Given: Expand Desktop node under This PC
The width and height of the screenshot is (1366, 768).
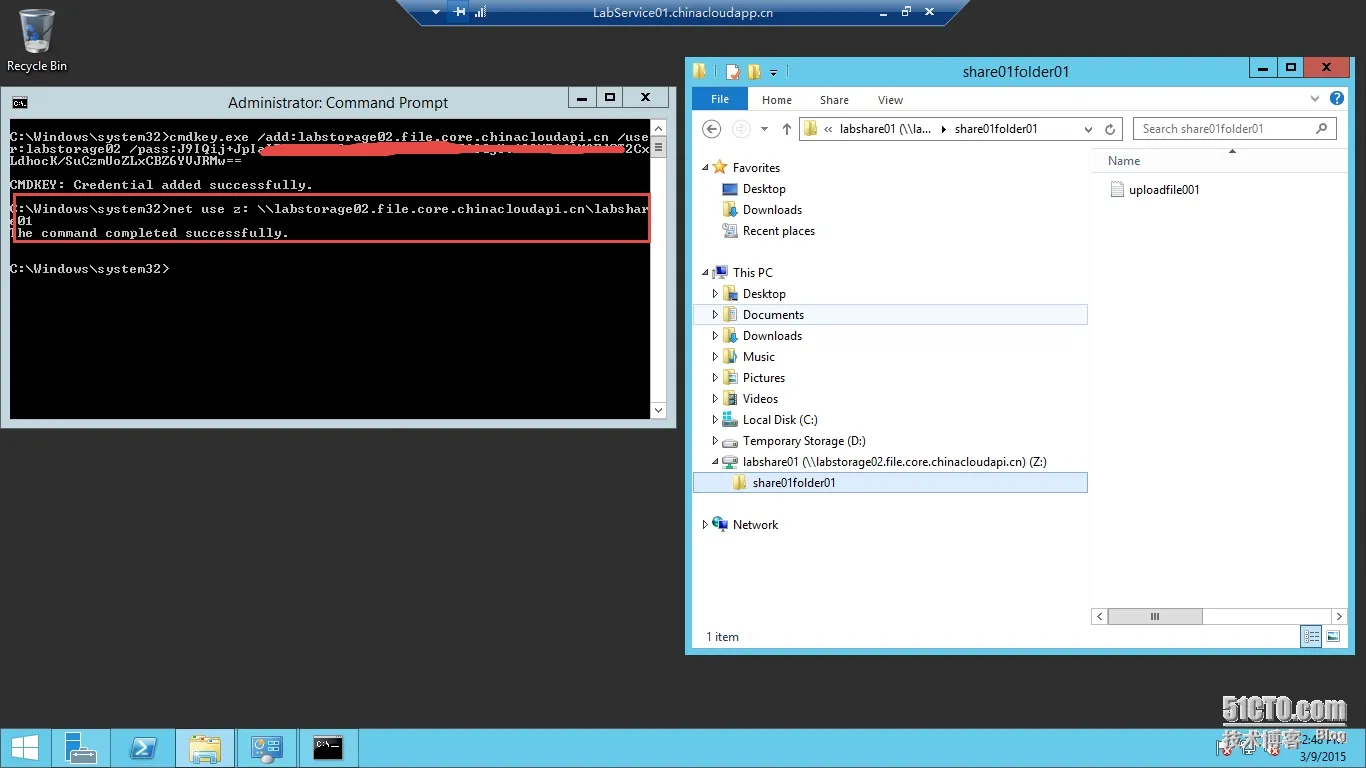Looking at the screenshot, I should 715,294.
